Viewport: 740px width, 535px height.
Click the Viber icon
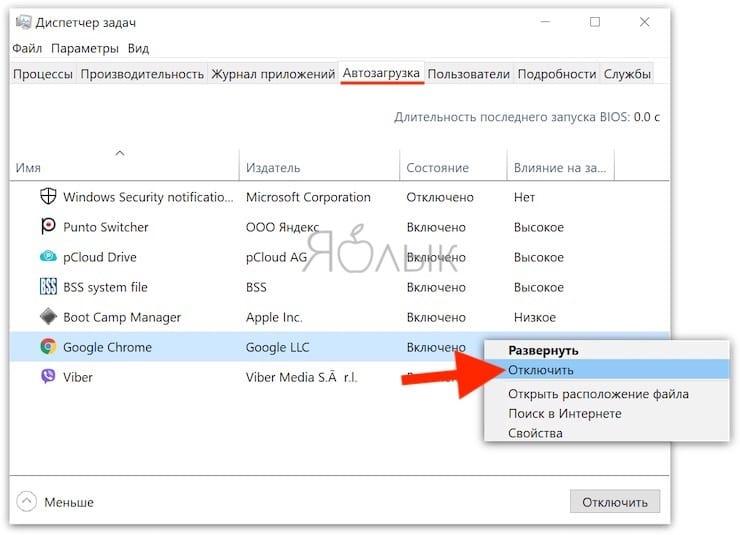(x=48, y=376)
